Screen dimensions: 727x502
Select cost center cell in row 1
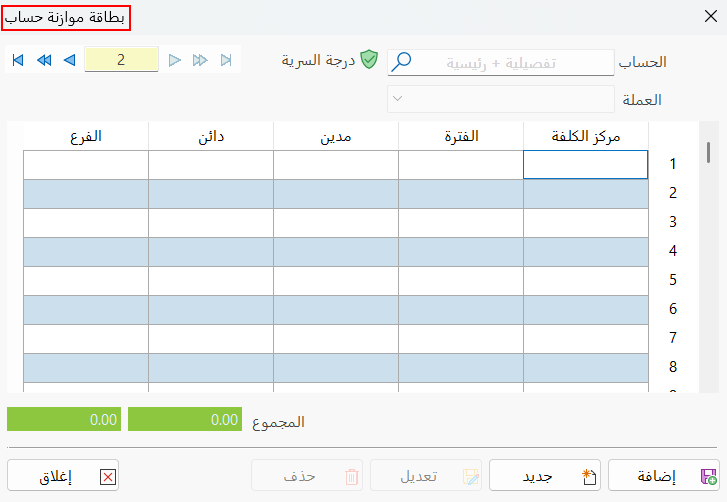click(586, 165)
